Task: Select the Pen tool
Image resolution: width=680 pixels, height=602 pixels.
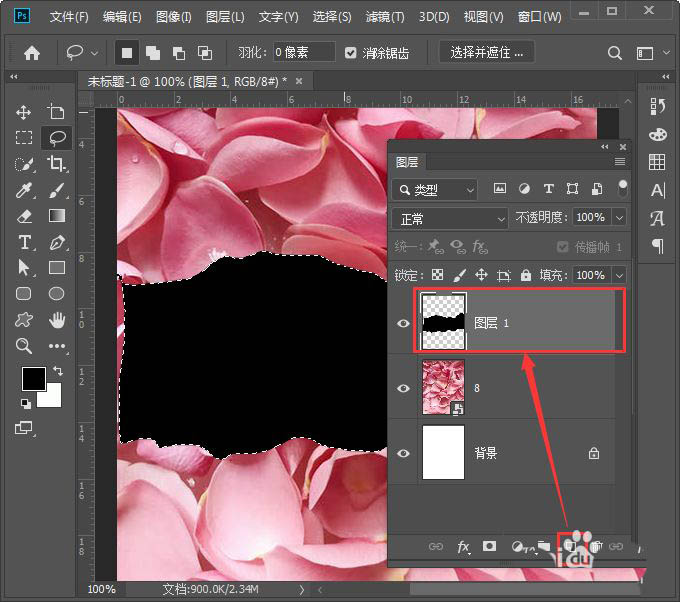Action: tap(57, 242)
